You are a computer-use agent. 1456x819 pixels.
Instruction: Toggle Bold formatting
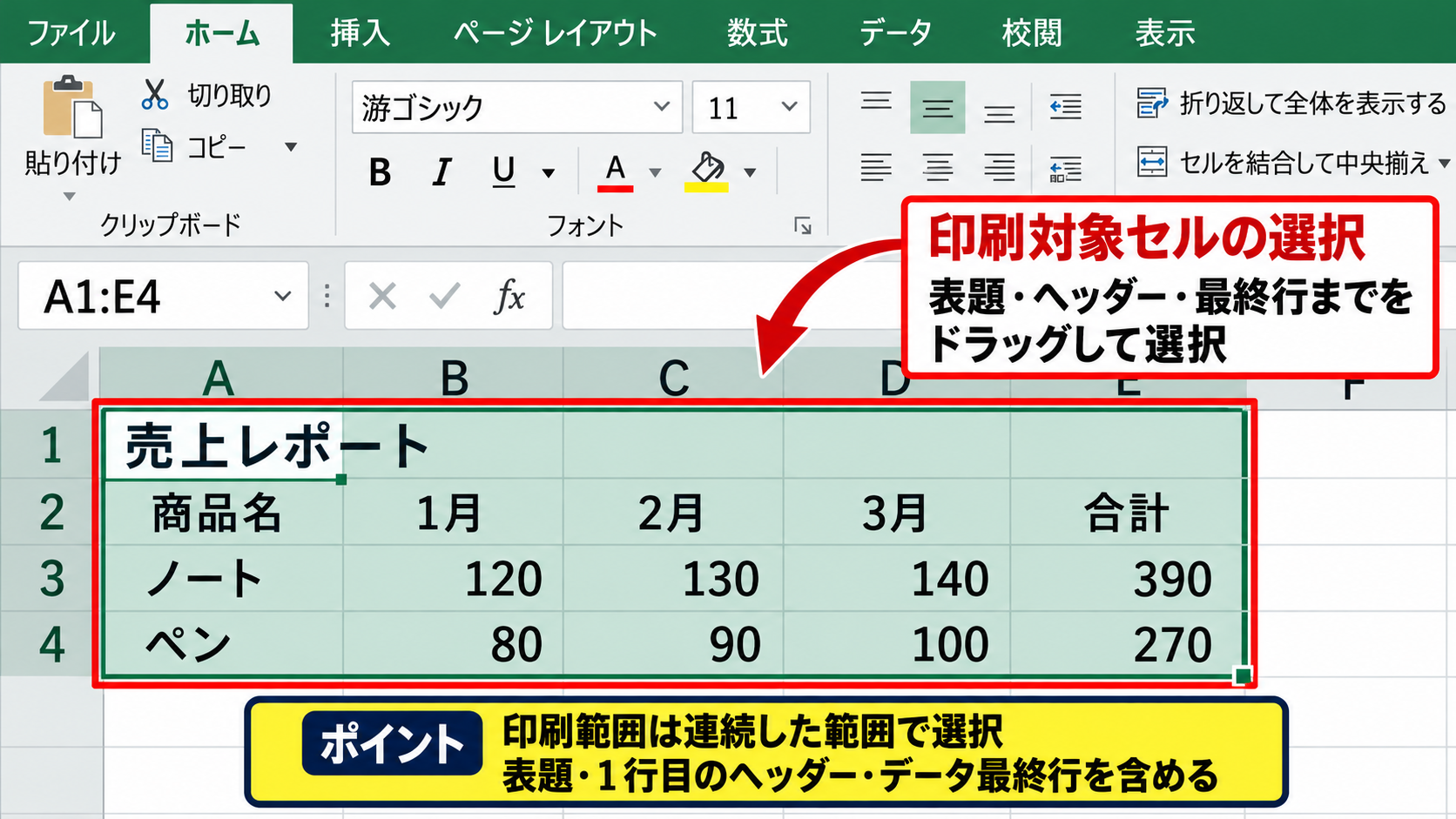coord(380,172)
